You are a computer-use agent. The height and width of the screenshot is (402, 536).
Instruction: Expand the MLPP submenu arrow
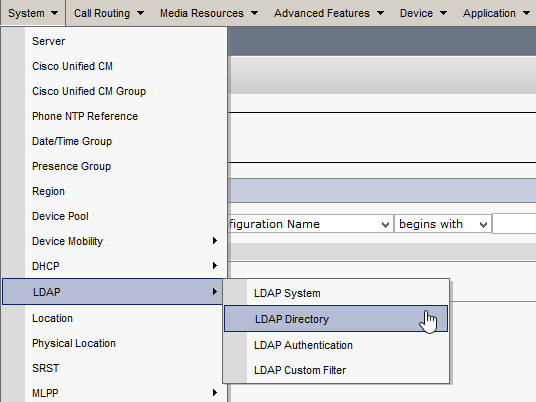(x=215, y=392)
